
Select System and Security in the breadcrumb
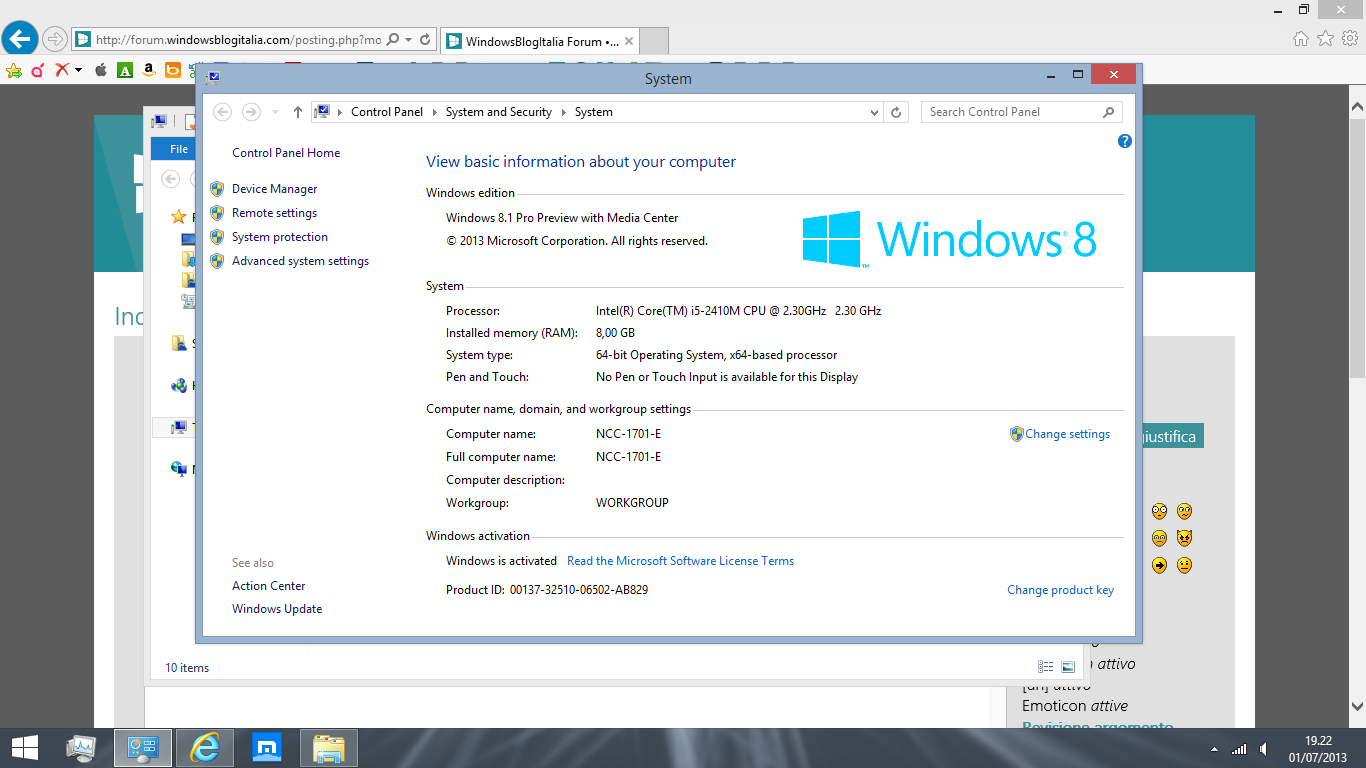pyautogui.click(x=499, y=112)
